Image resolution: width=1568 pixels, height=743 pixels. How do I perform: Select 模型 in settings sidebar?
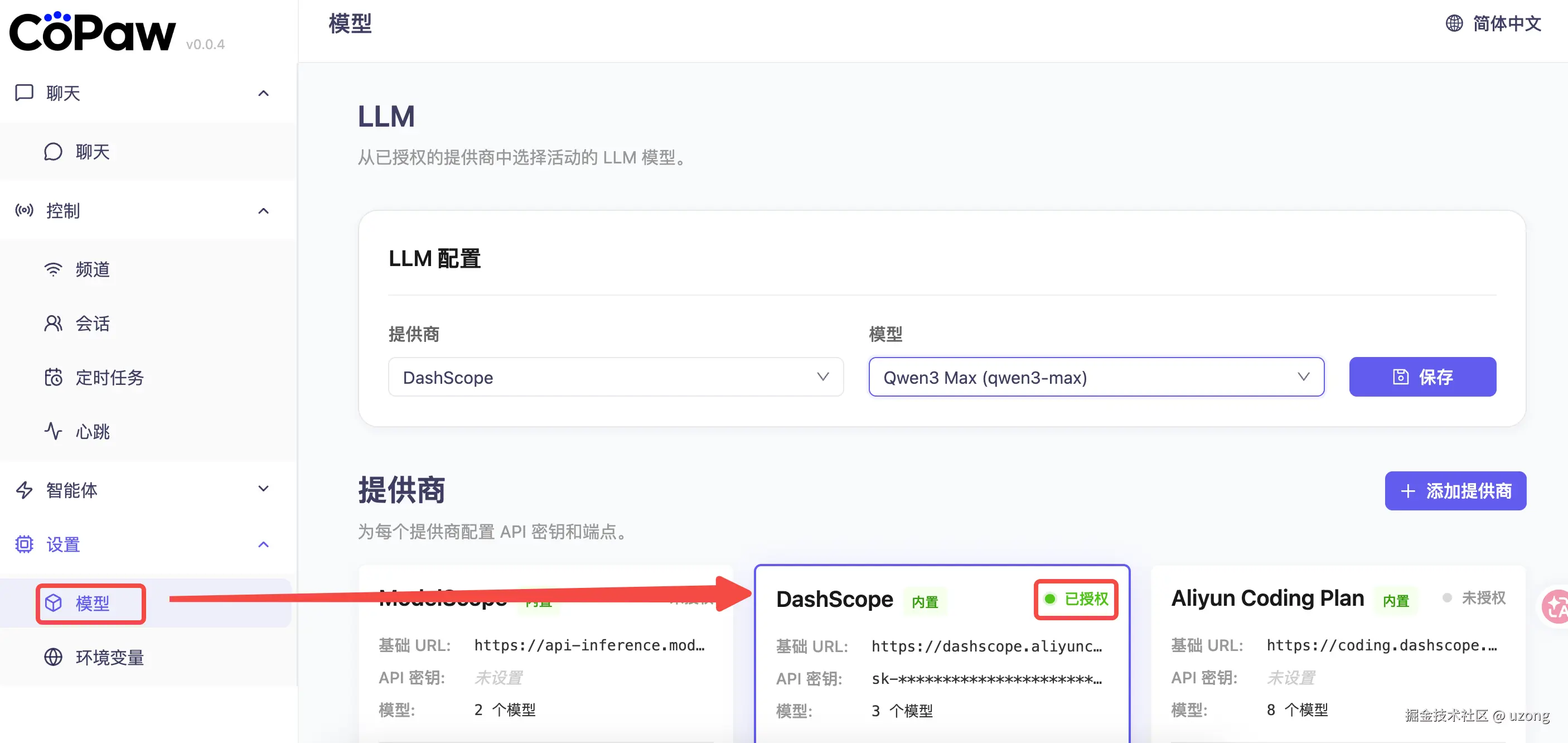[x=91, y=604]
